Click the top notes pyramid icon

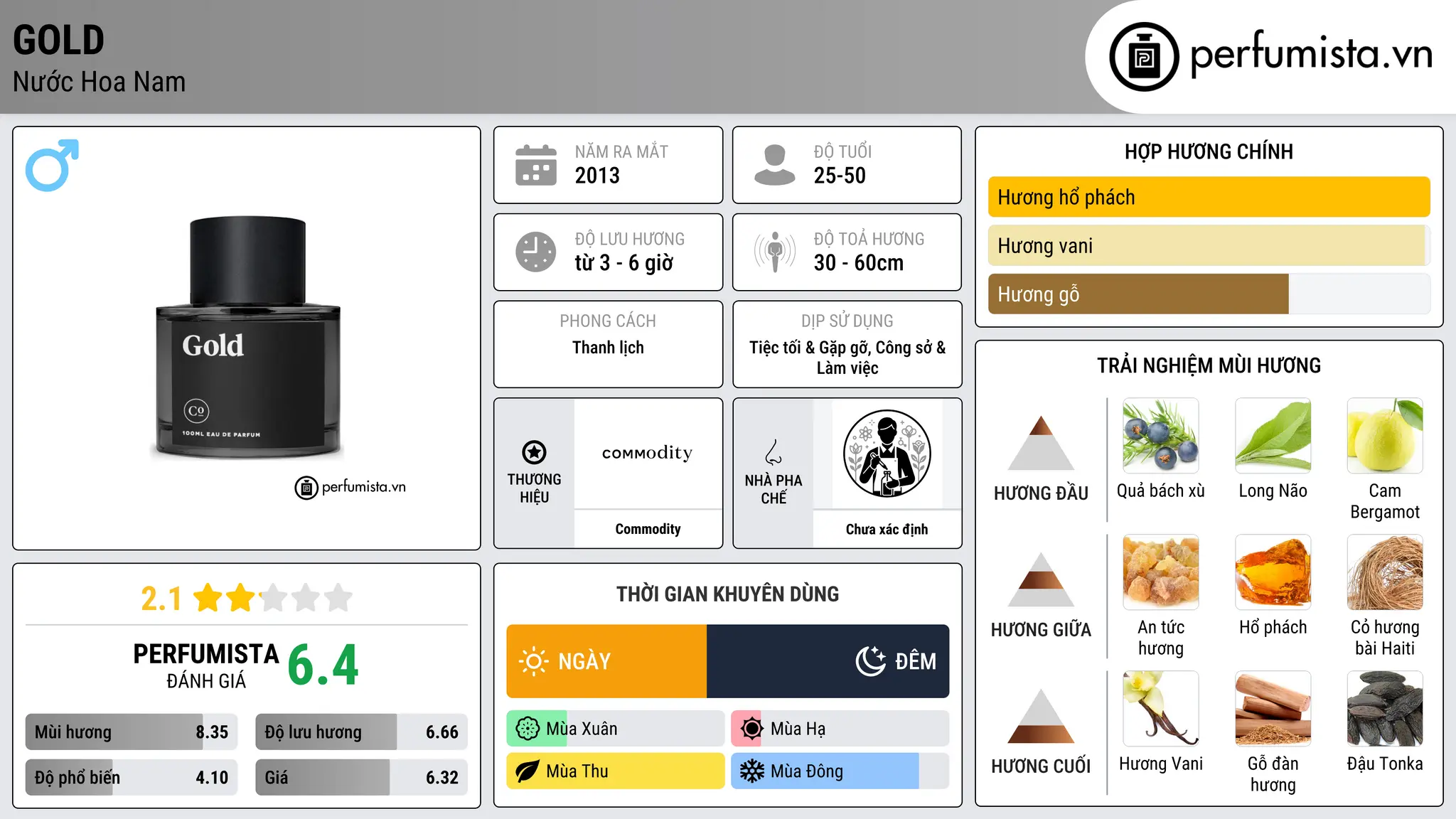pos(1041,443)
